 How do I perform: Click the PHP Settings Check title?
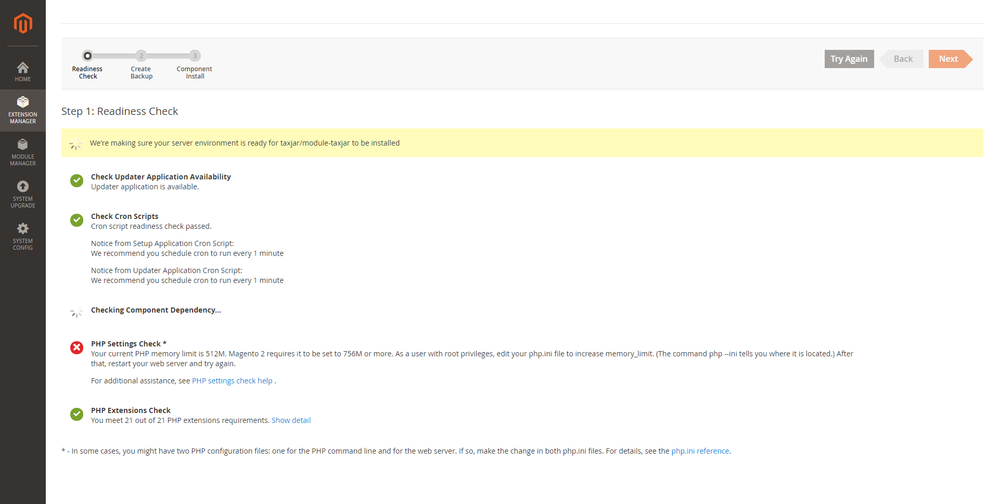tap(128, 343)
